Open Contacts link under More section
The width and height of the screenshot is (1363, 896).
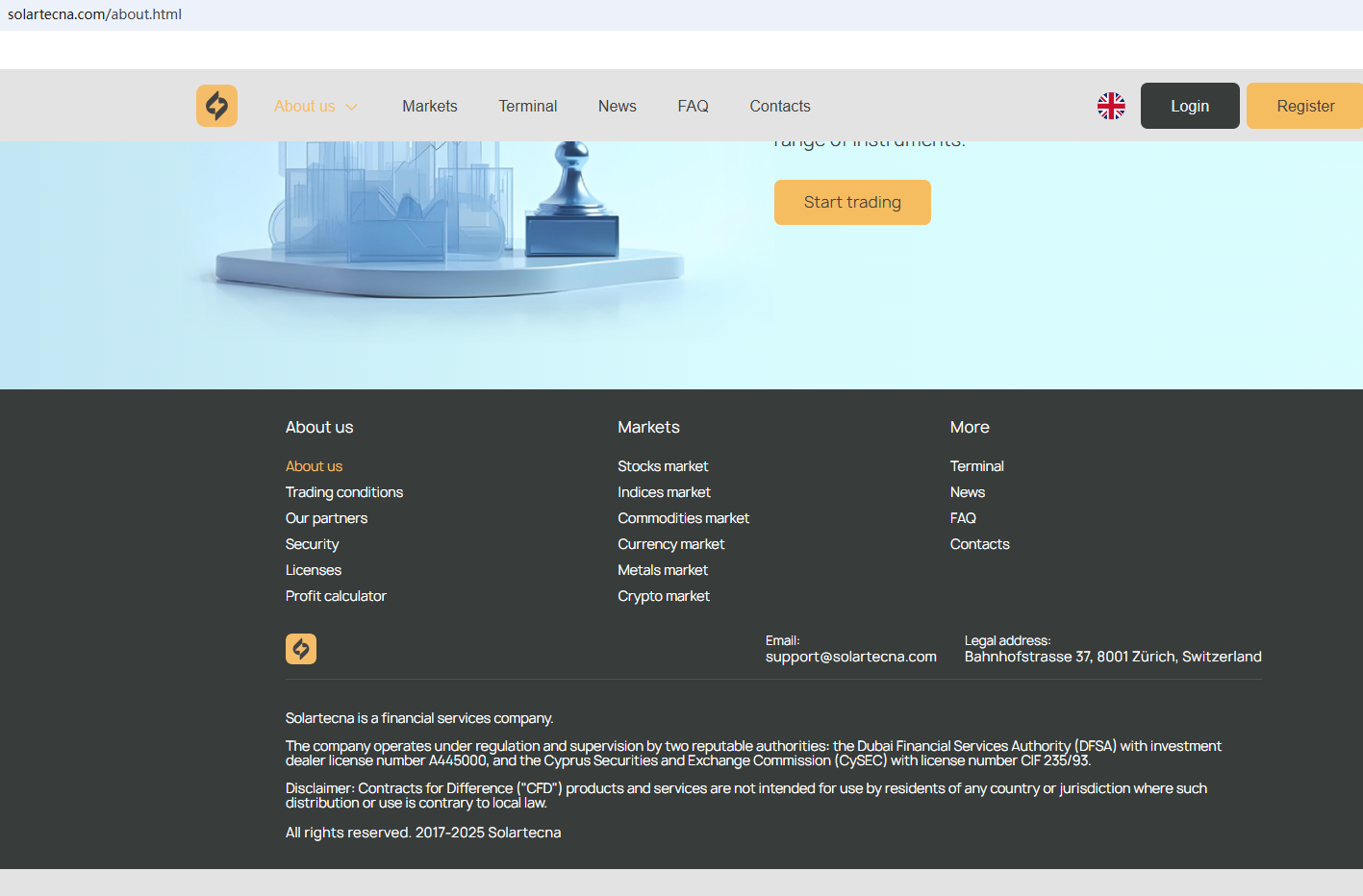coord(979,544)
